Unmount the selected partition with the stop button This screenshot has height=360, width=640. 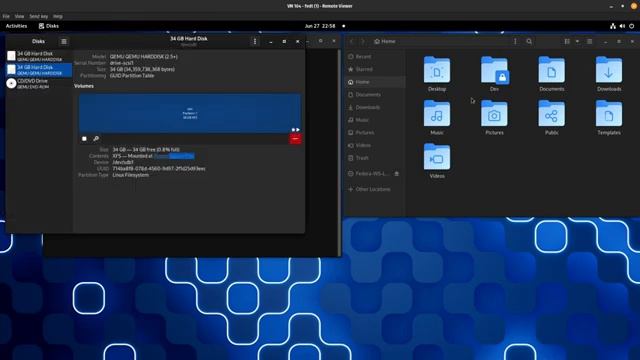(x=84, y=139)
